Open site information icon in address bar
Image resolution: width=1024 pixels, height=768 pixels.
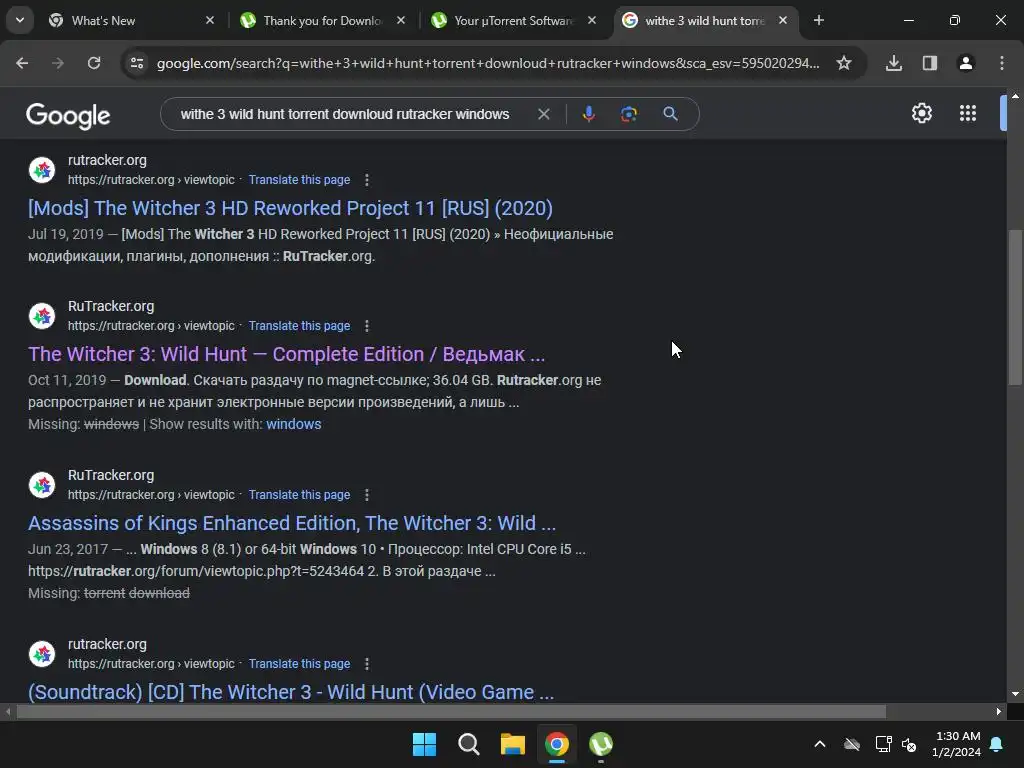137,63
